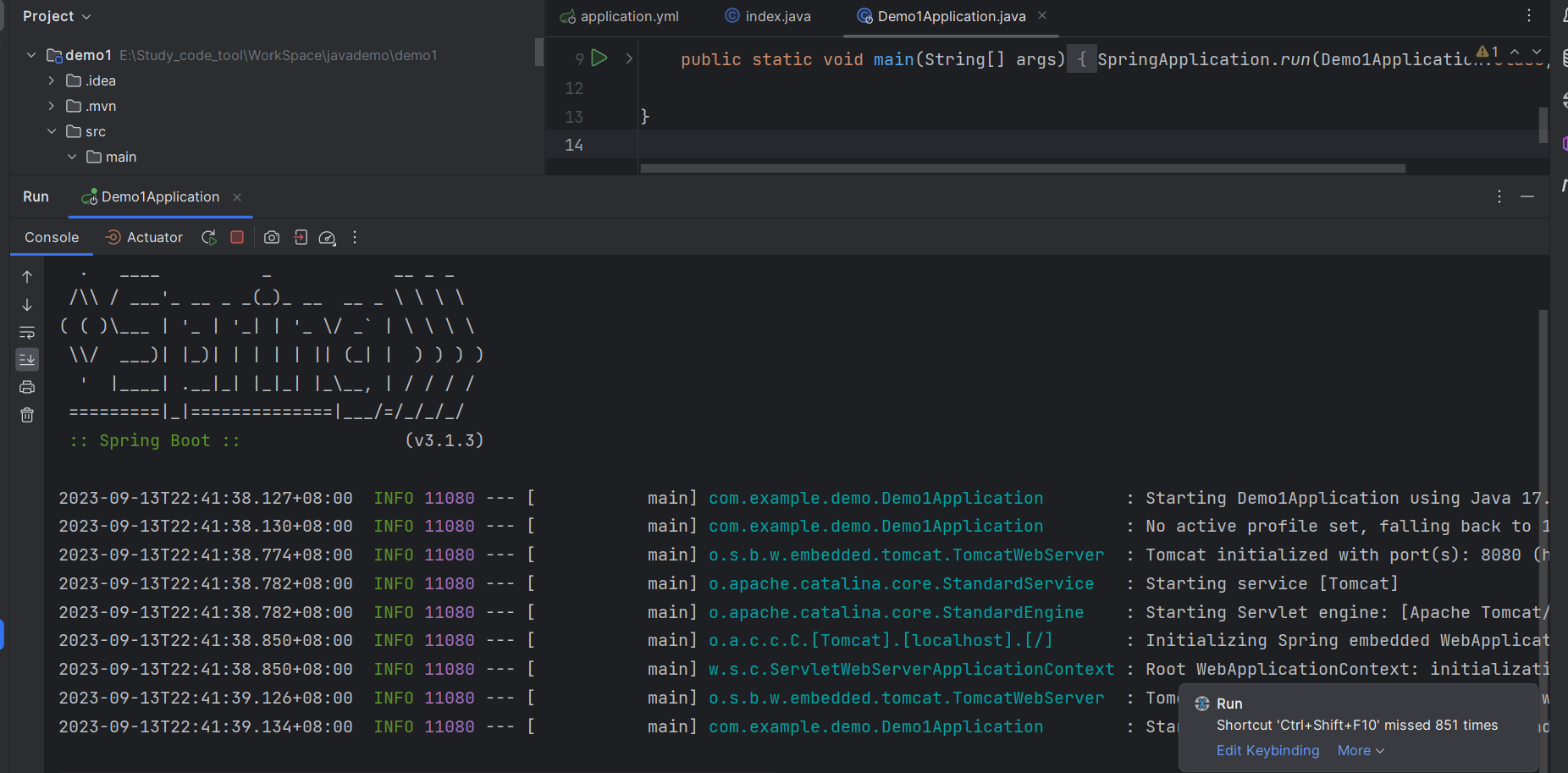
Task: Click the o.a.c.c.C.[Tomcat].[localhost].[/] logger
Action: point(881,640)
